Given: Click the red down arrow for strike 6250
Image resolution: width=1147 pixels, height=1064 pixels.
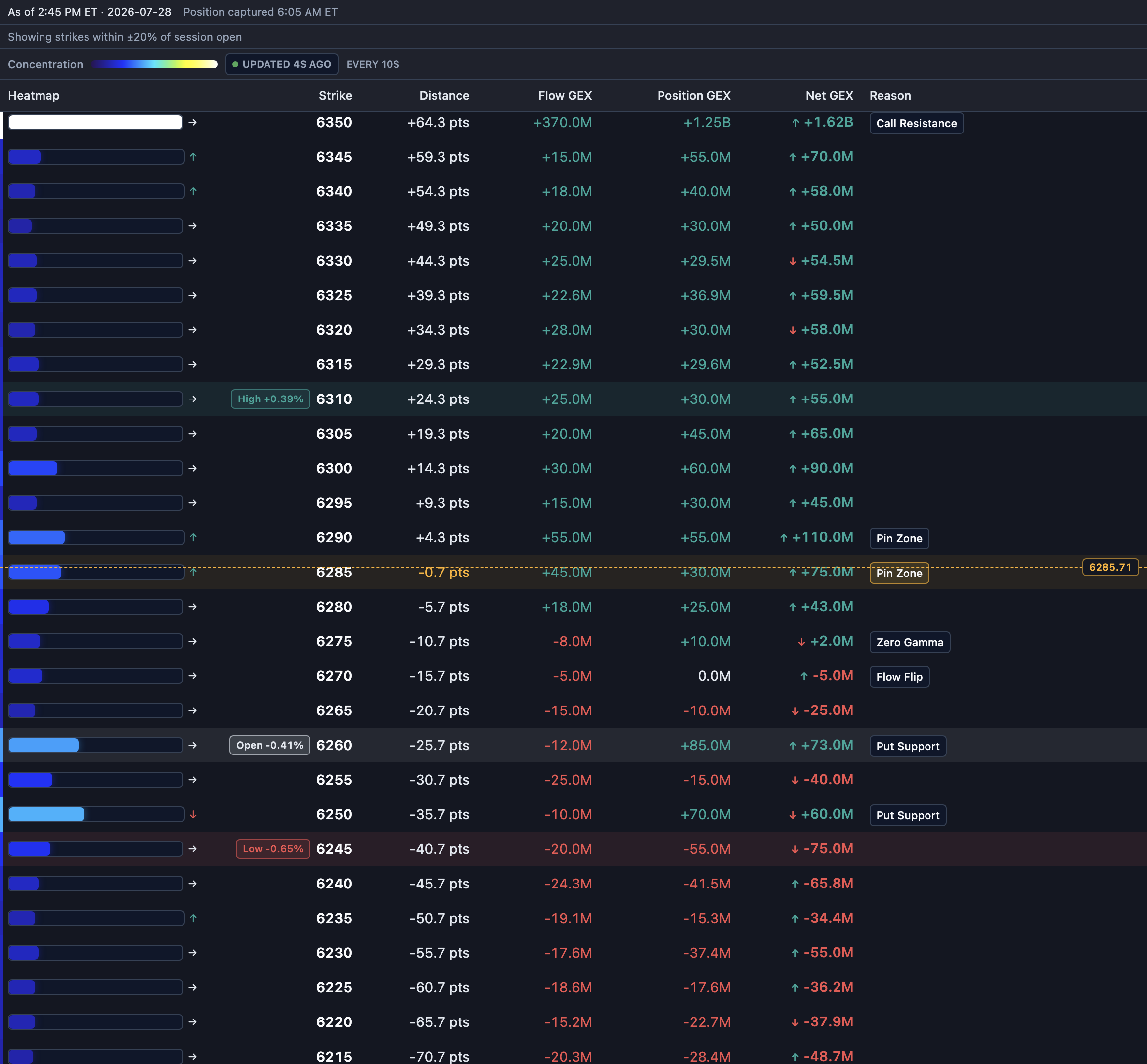Looking at the screenshot, I should pos(193,814).
